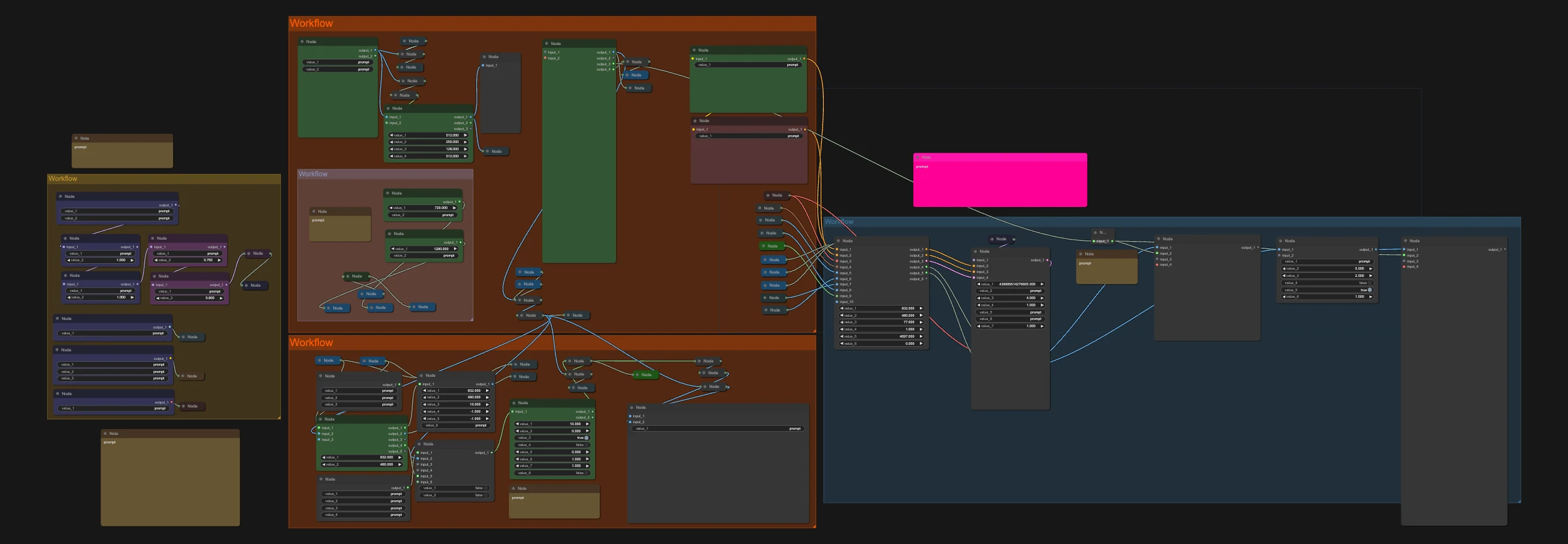This screenshot has height=544, width=1568.
Task: Click the yellow Workflow group title
Action: pyautogui.click(x=63, y=178)
